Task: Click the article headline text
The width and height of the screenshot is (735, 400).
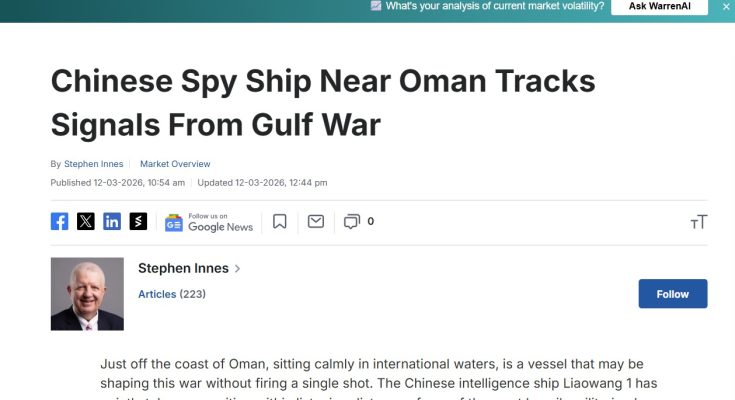Action: (322, 103)
